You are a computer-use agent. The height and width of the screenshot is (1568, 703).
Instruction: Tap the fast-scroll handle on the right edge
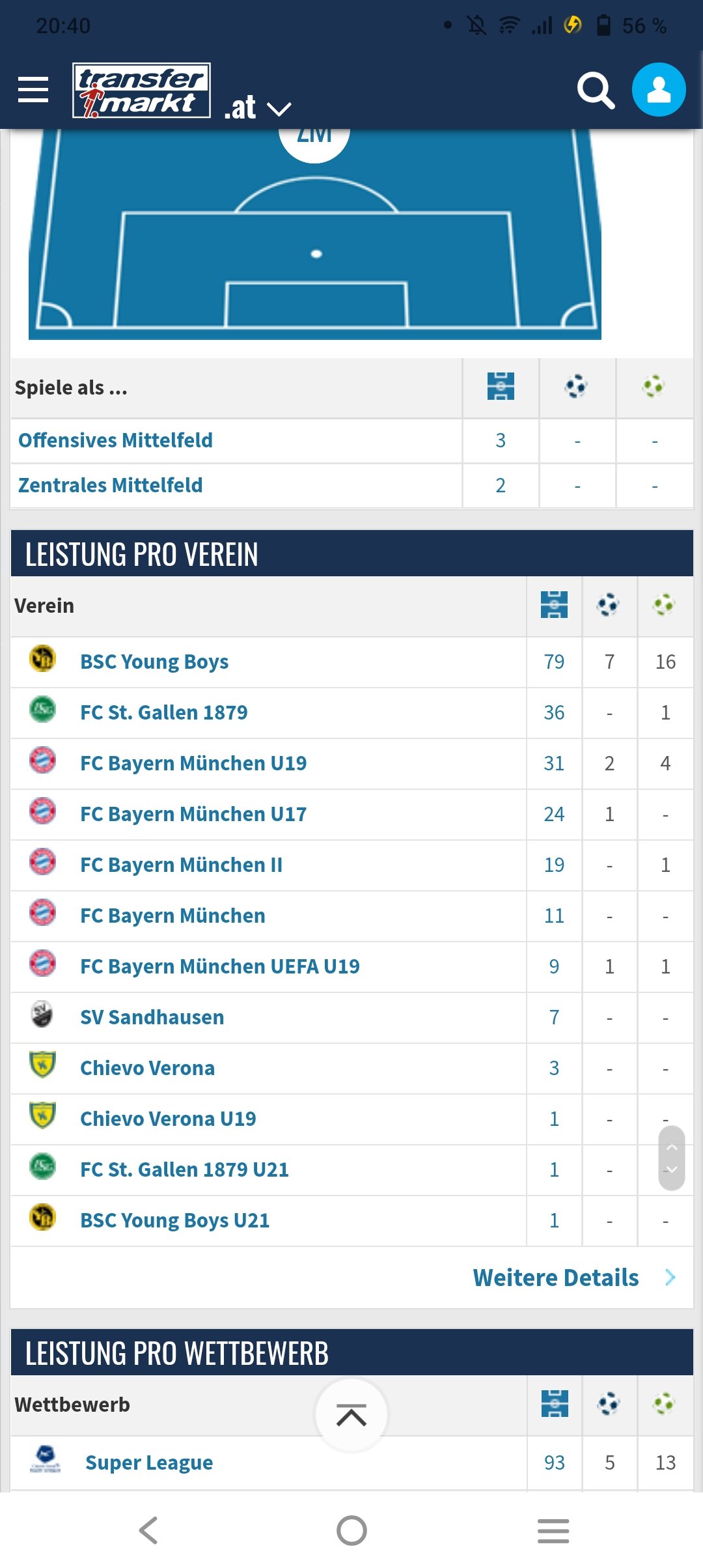click(672, 1158)
